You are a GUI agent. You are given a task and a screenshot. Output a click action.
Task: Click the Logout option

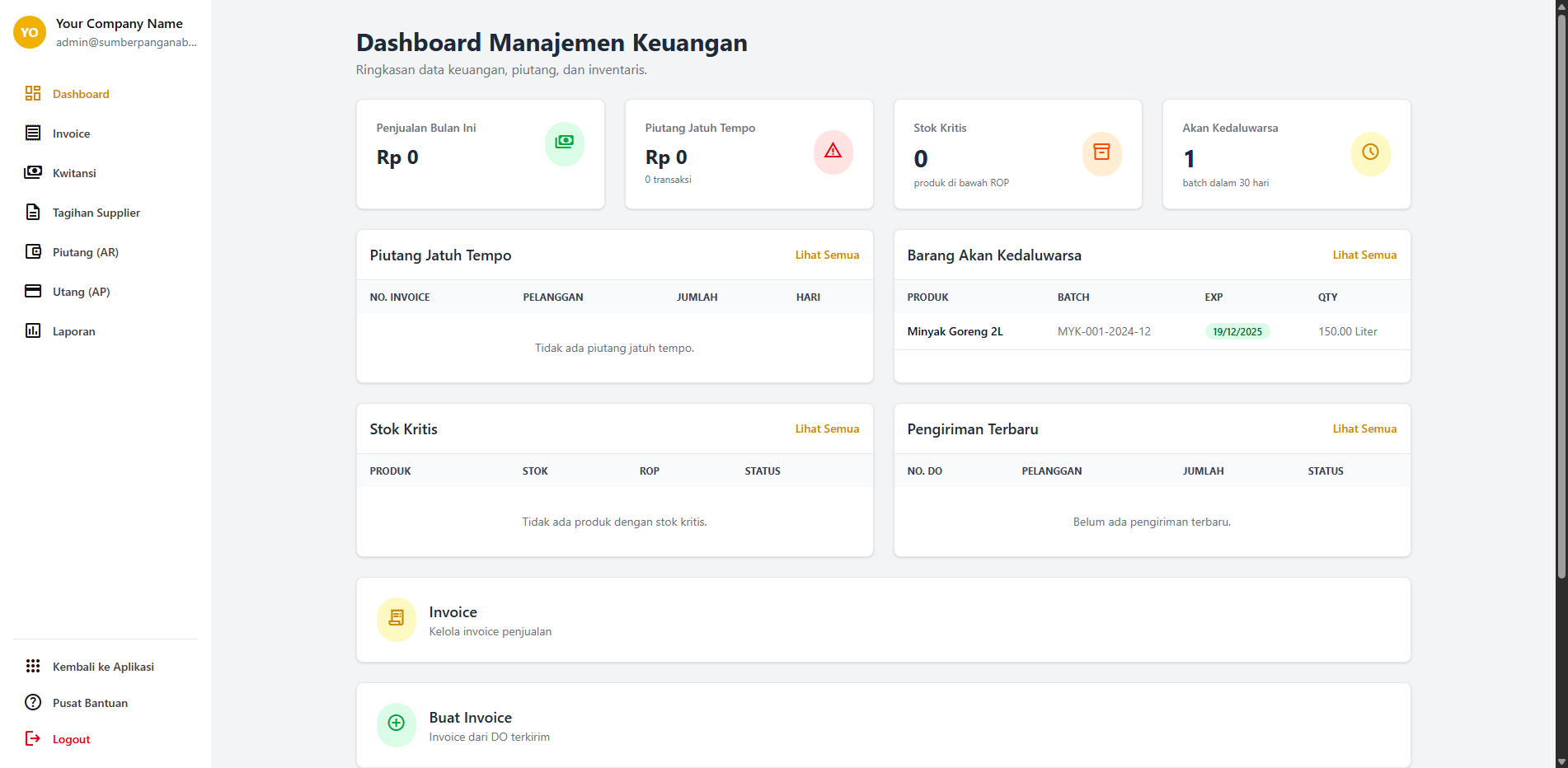(71, 738)
